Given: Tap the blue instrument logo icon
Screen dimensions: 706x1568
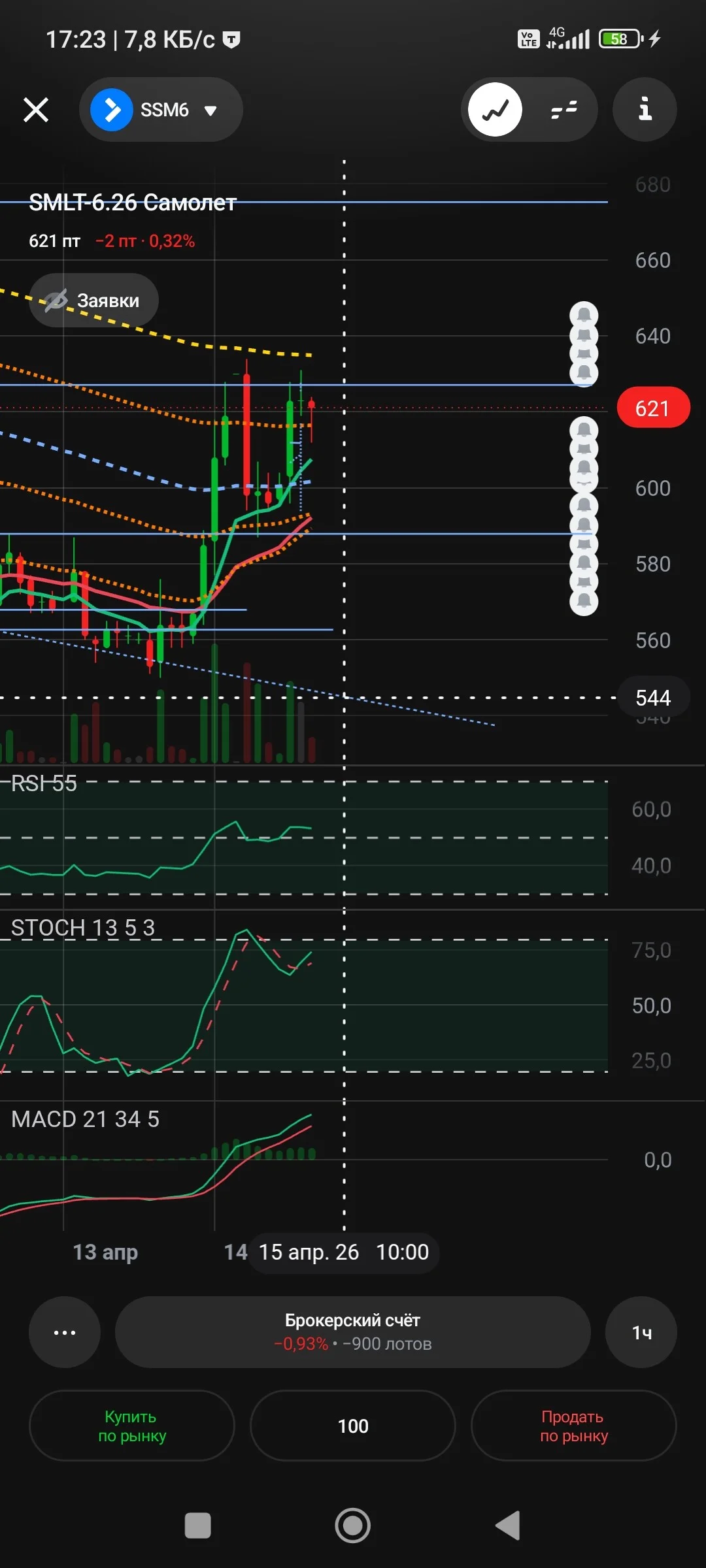Looking at the screenshot, I should pyautogui.click(x=112, y=110).
